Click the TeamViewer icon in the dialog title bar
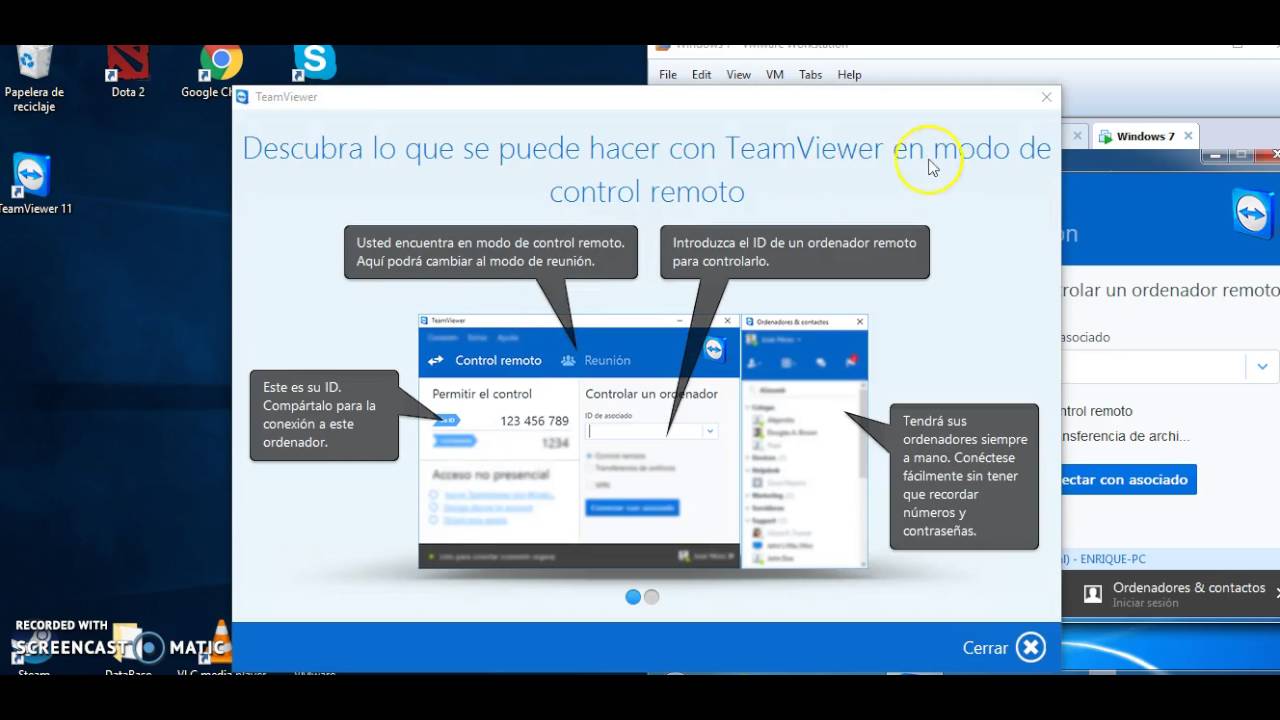The height and width of the screenshot is (720, 1280). click(x=242, y=97)
